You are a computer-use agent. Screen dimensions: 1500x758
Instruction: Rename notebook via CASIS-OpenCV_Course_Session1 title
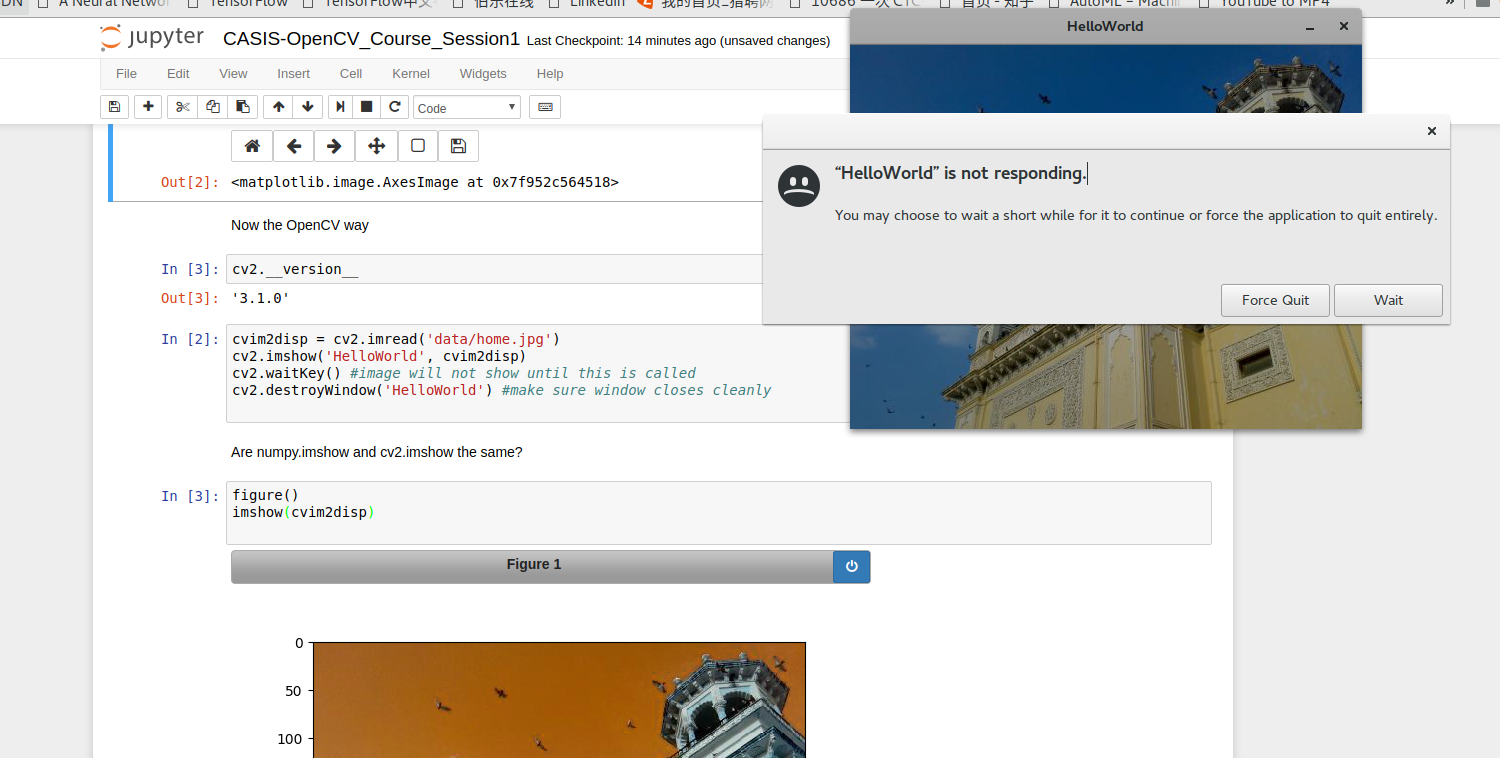coord(371,40)
